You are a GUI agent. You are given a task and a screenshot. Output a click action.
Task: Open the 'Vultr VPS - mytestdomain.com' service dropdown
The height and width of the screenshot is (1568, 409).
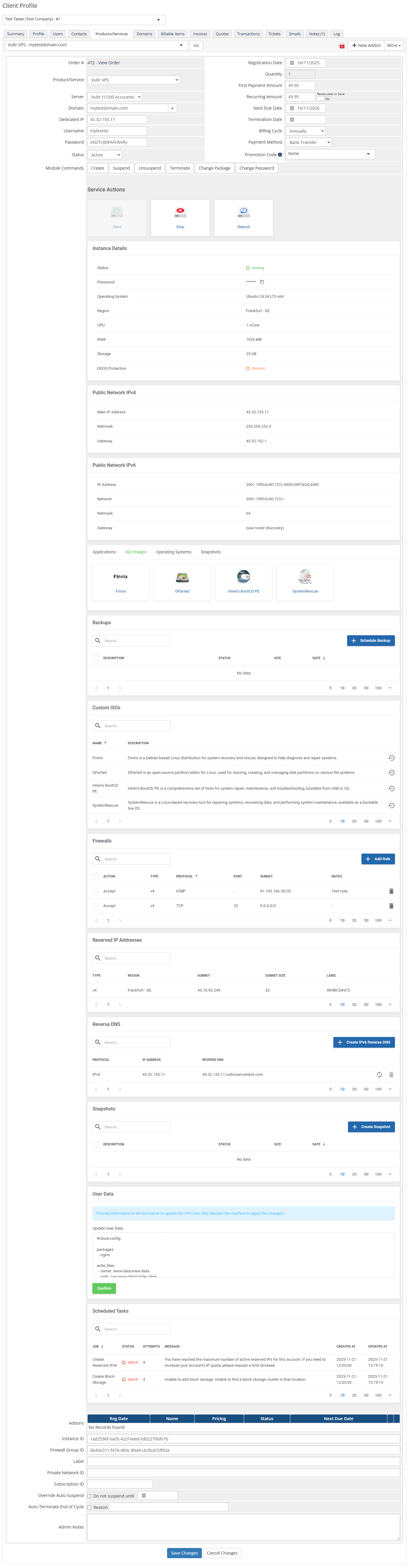(96, 45)
